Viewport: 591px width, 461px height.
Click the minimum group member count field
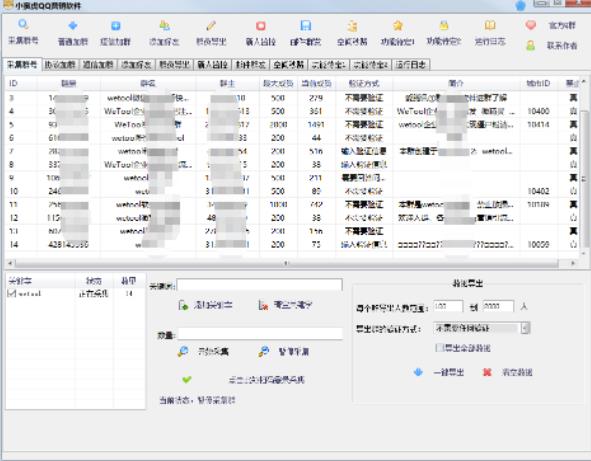[448, 306]
